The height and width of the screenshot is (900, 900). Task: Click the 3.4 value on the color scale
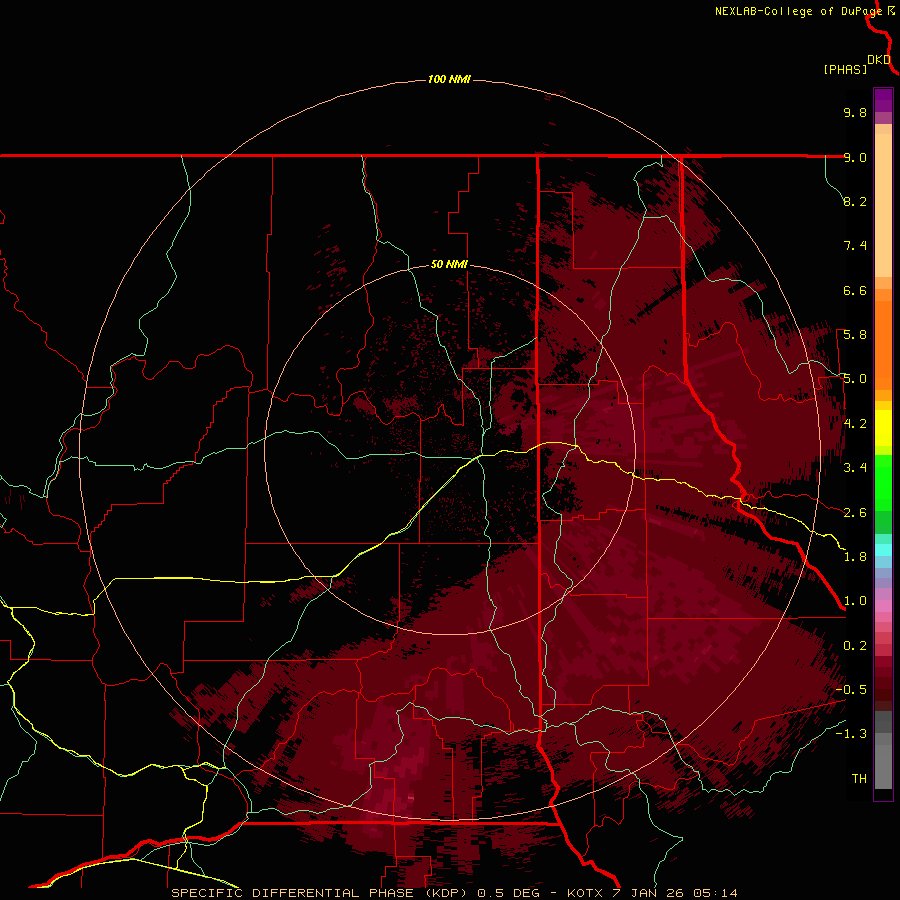pyautogui.click(x=855, y=468)
